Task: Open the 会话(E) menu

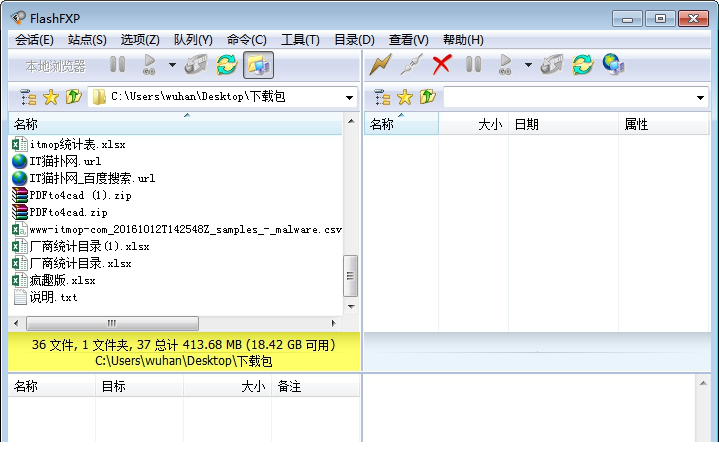Action: tap(34, 40)
